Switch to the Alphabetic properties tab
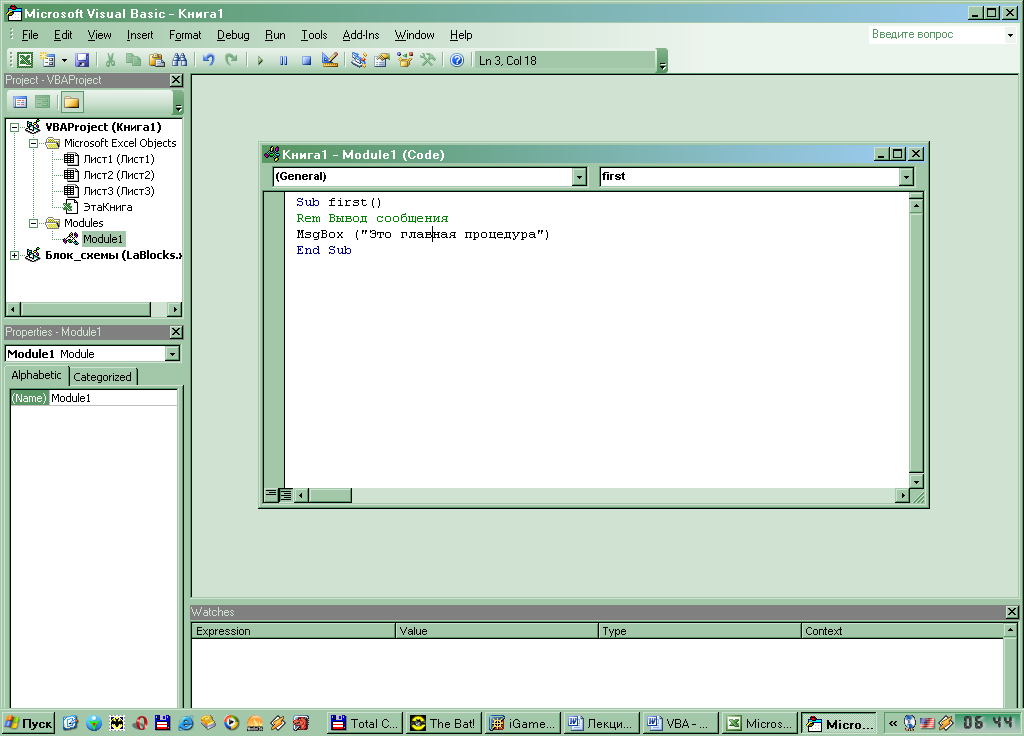Screen dimensions: 1024x736 coord(37,375)
